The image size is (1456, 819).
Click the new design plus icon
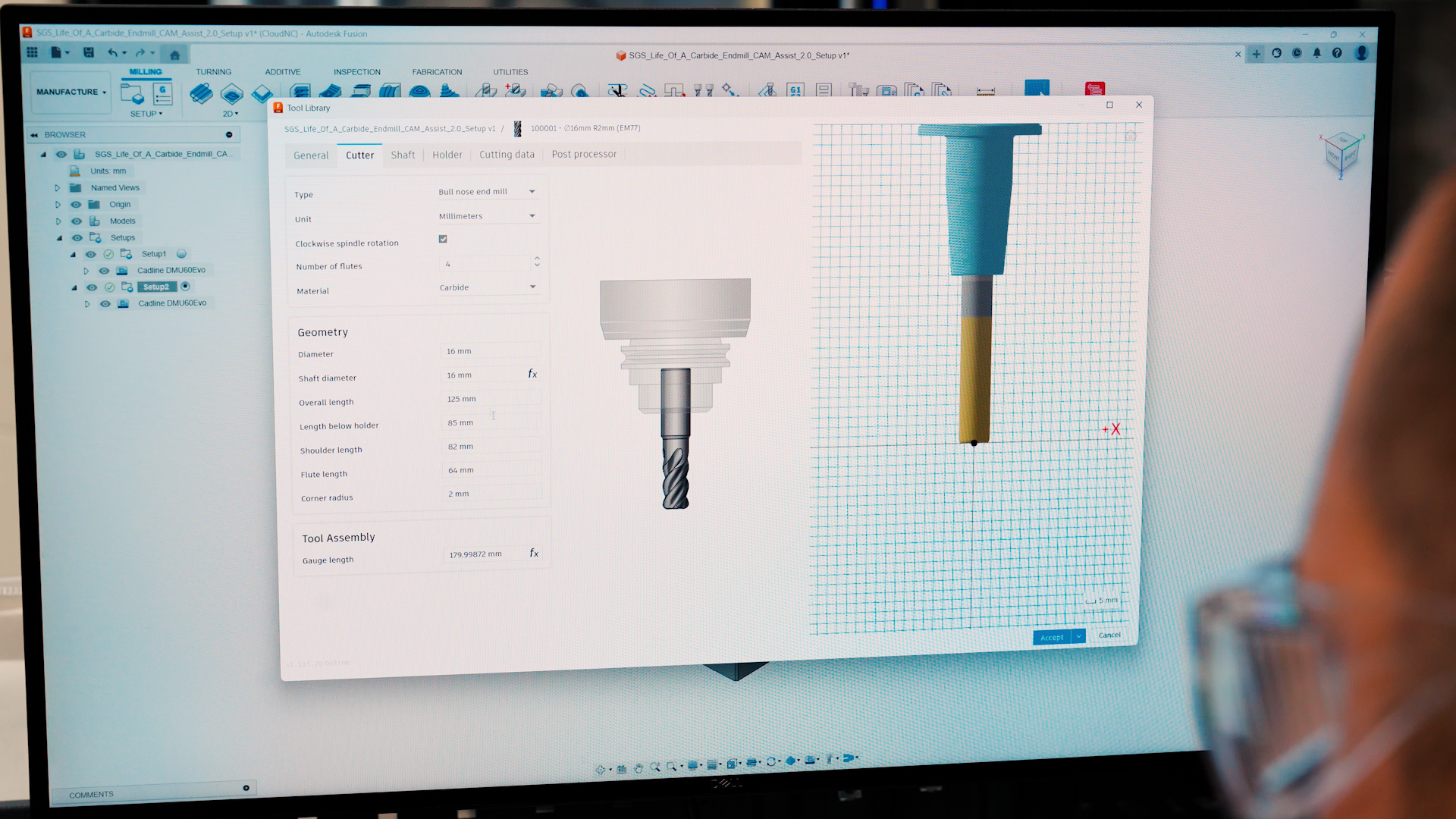(x=1257, y=54)
